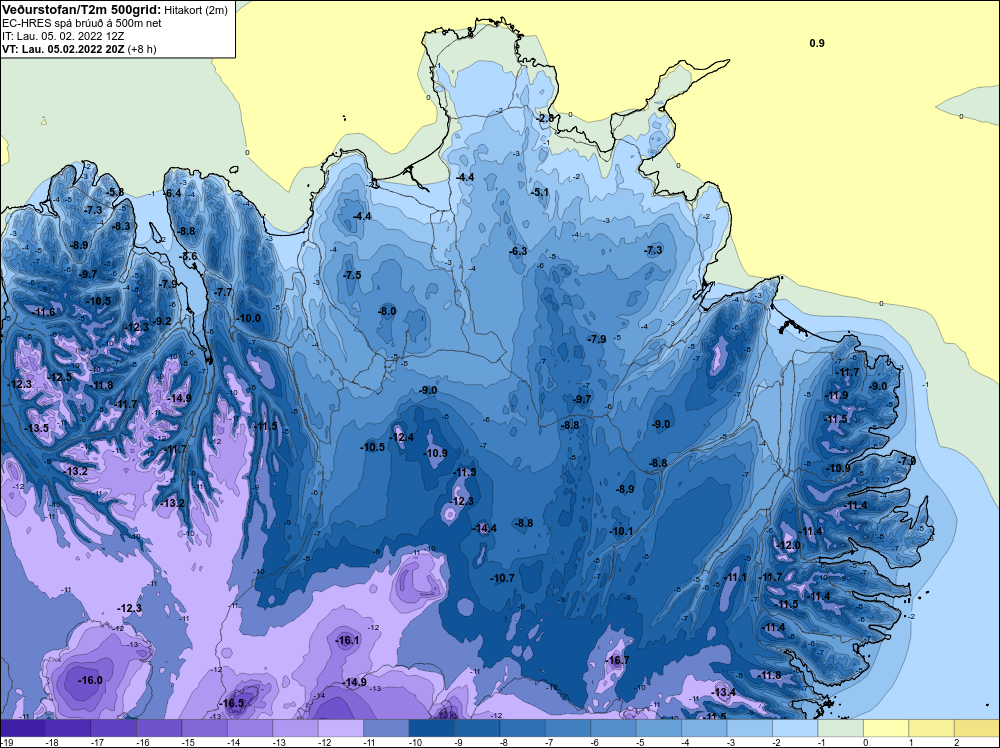Click the -8.0 temperature value
1000x748 pixels.
click(x=387, y=311)
